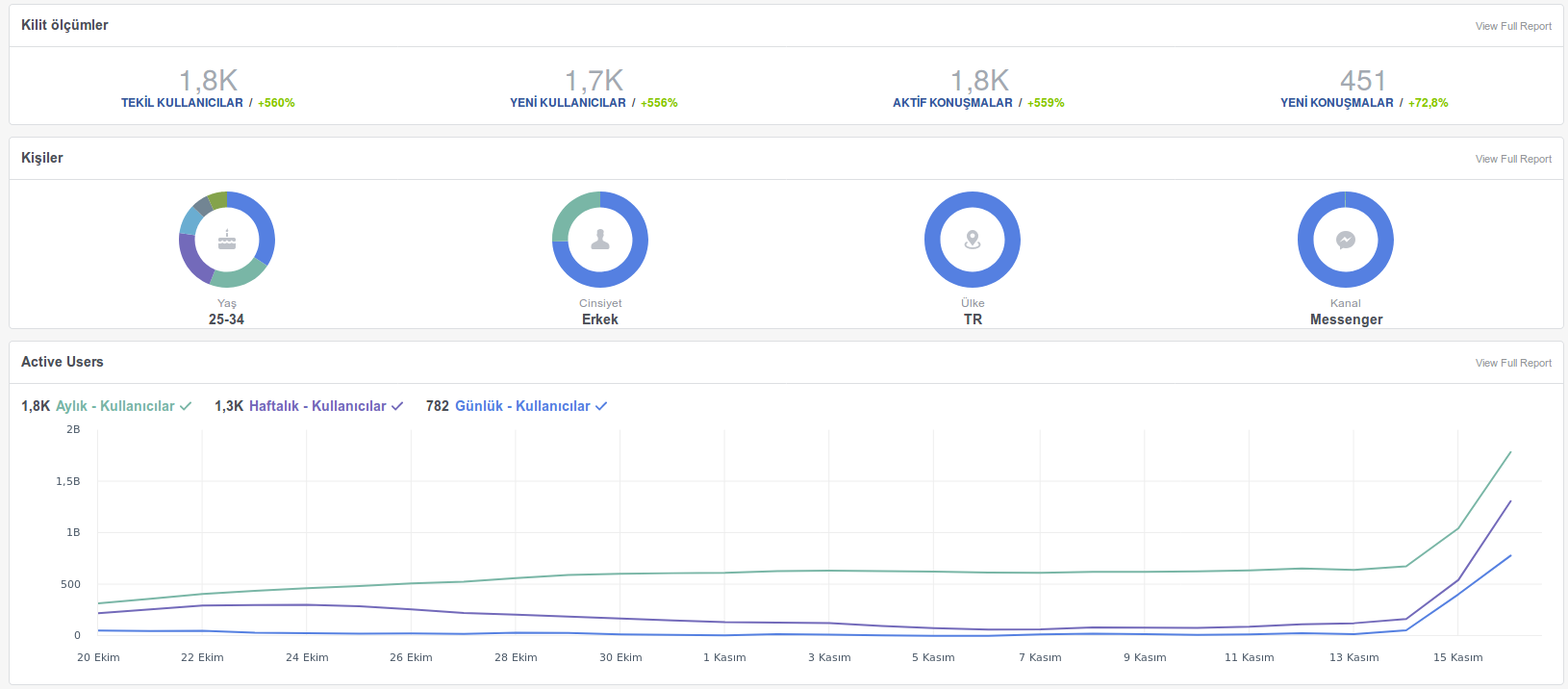Open View Full Report for Active Users
The height and width of the screenshot is (689, 1568).
[x=1513, y=363]
